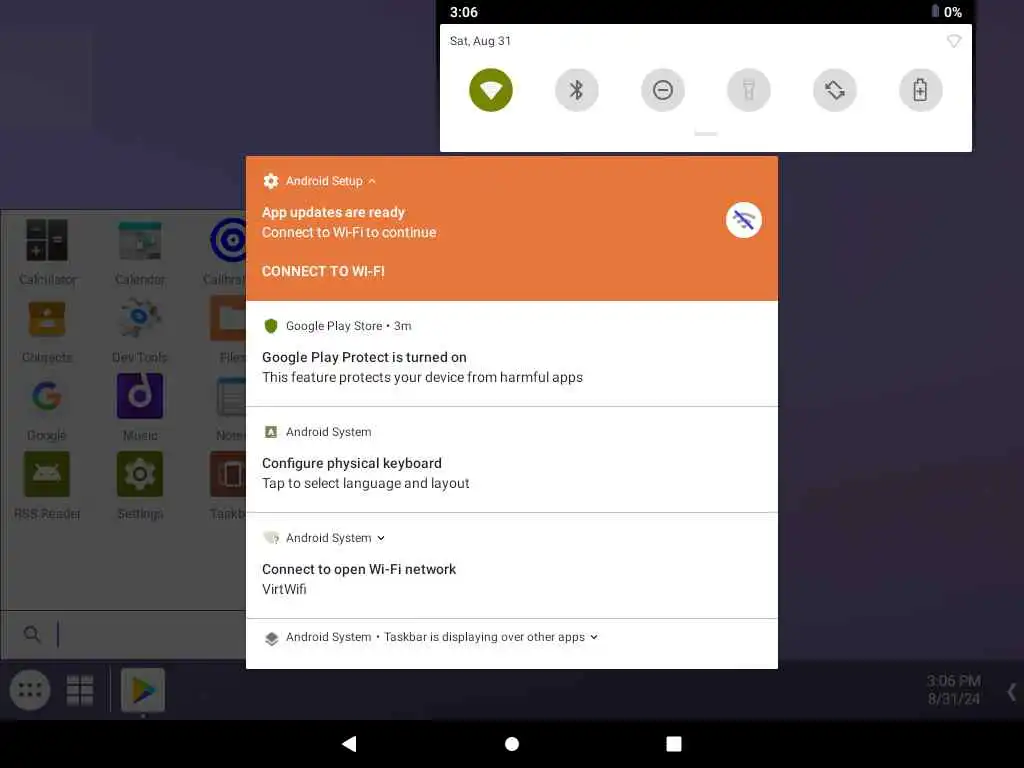The width and height of the screenshot is (1024, 768).
Task: Tap the keyboard Android System icon
Action: [x=271, y=432]
